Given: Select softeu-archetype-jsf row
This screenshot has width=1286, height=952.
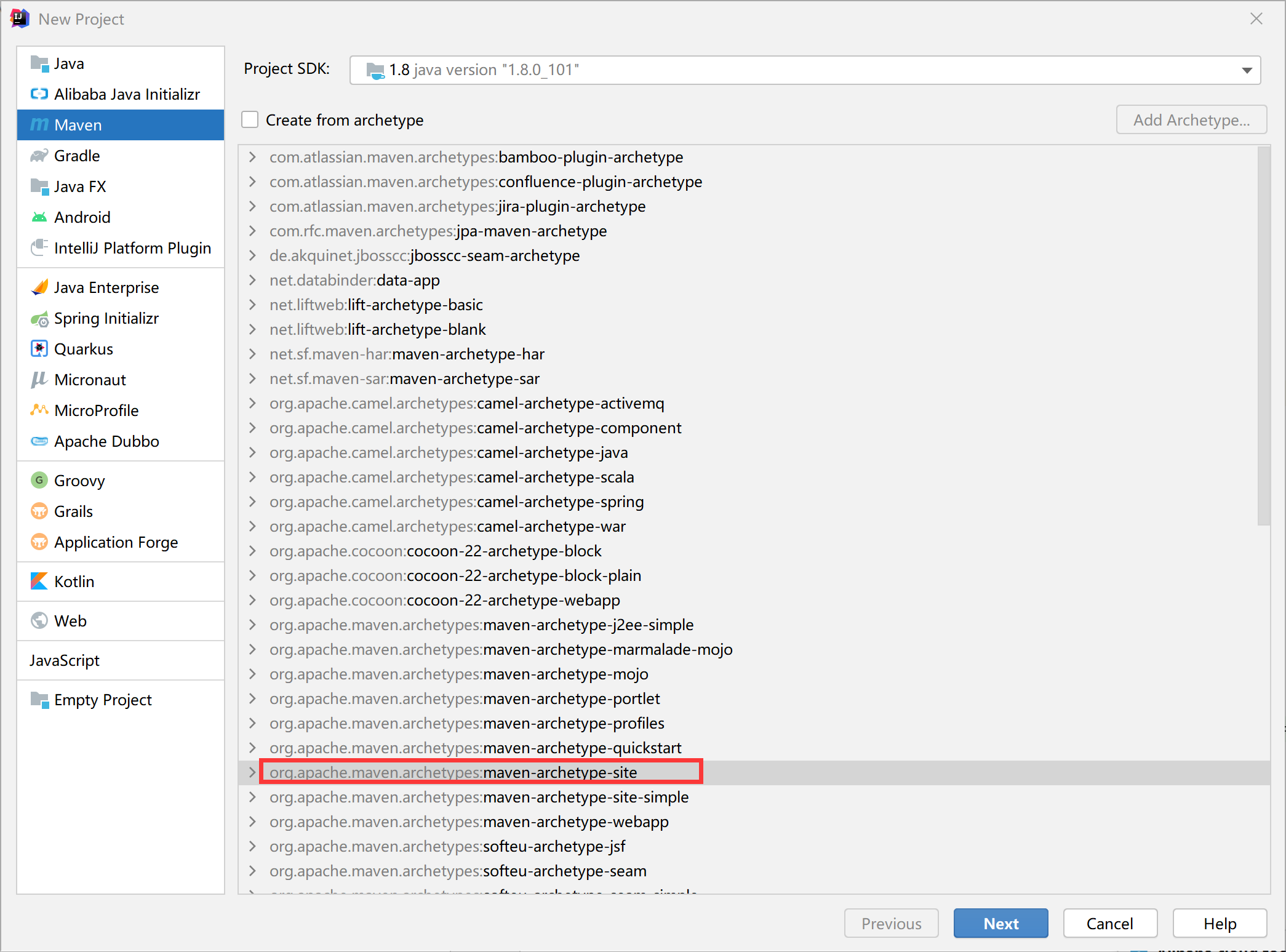Looking at the screenshot, I should [754, 846].
